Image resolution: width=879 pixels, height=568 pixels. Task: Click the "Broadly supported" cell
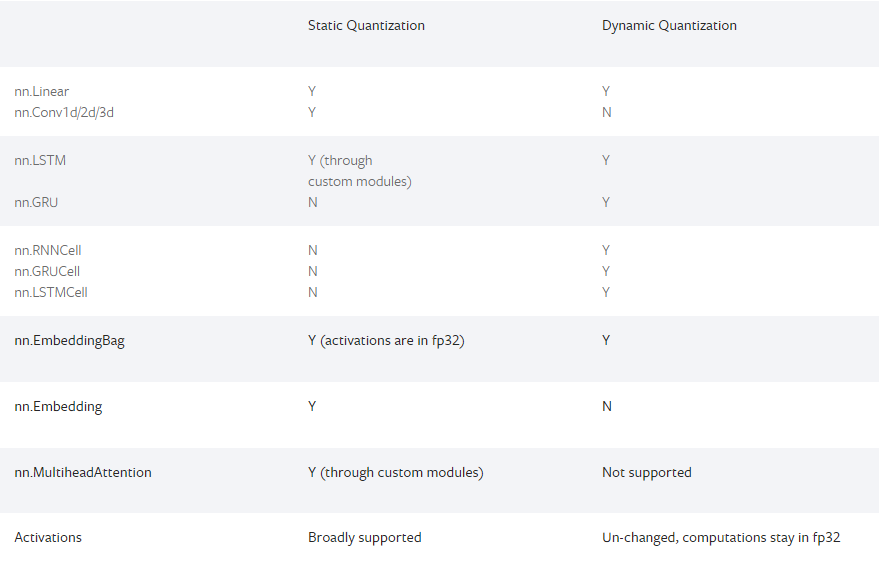click(364, 538)
